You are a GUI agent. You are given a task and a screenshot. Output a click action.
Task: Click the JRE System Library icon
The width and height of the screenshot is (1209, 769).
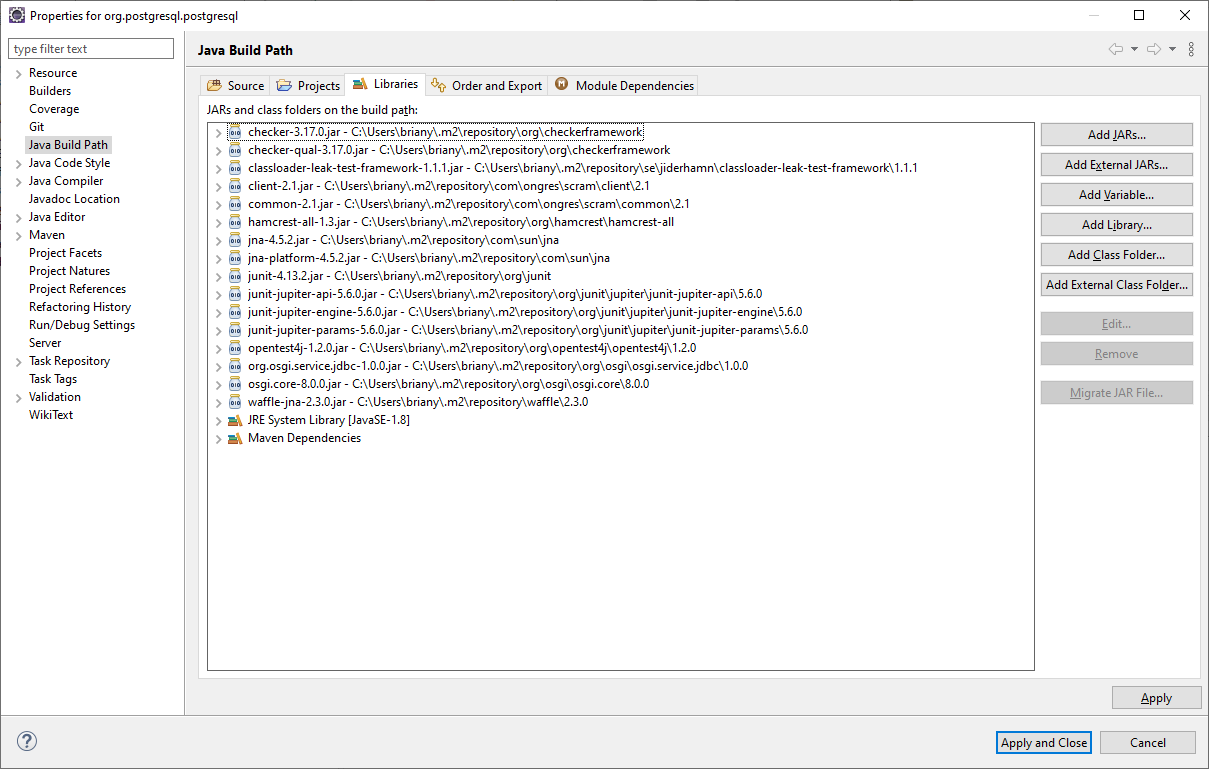point(235,420)
